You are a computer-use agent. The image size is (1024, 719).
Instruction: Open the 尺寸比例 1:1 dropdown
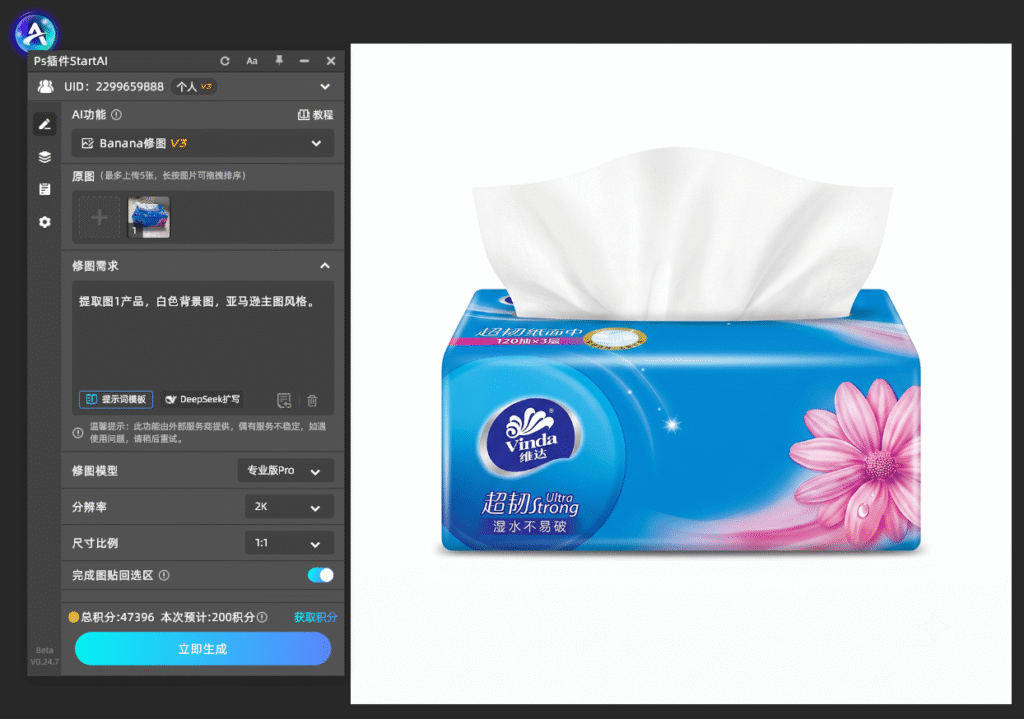pos(289,543)
